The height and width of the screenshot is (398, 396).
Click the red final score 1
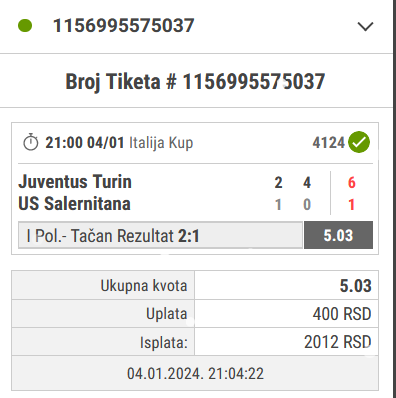pyautogui.click(x=351, y=205)
